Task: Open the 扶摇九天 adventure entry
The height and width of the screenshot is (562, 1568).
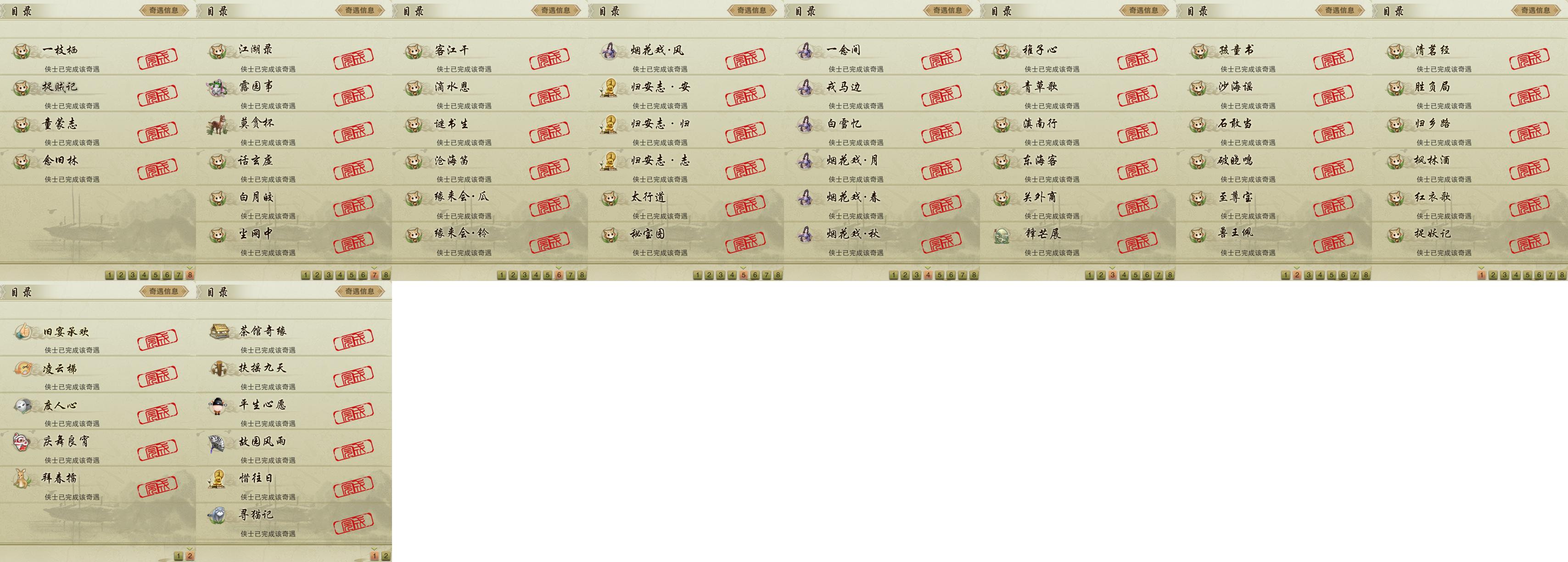Action: tap(294, 374)
